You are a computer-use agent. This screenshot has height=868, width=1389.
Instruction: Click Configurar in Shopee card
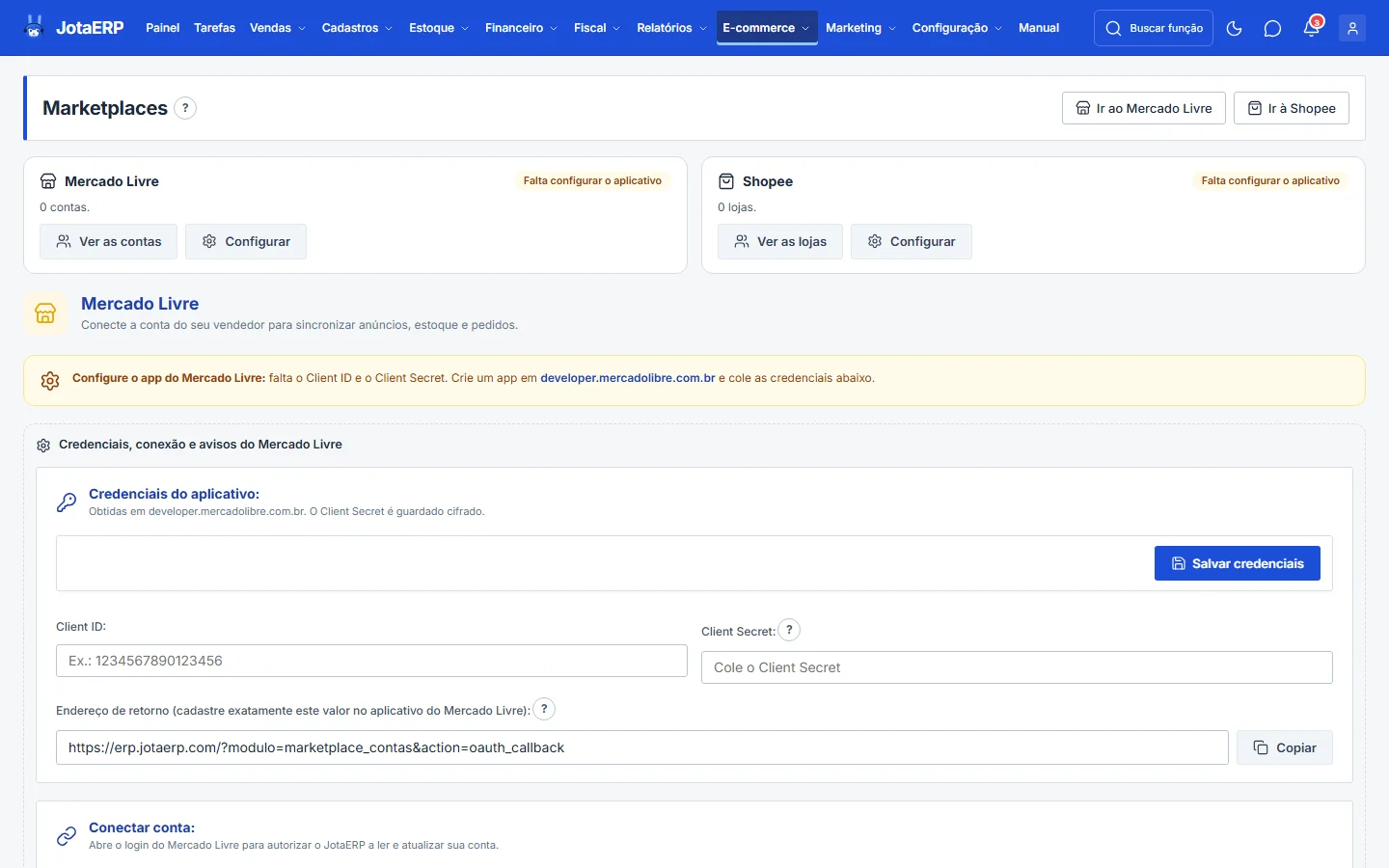912,242
